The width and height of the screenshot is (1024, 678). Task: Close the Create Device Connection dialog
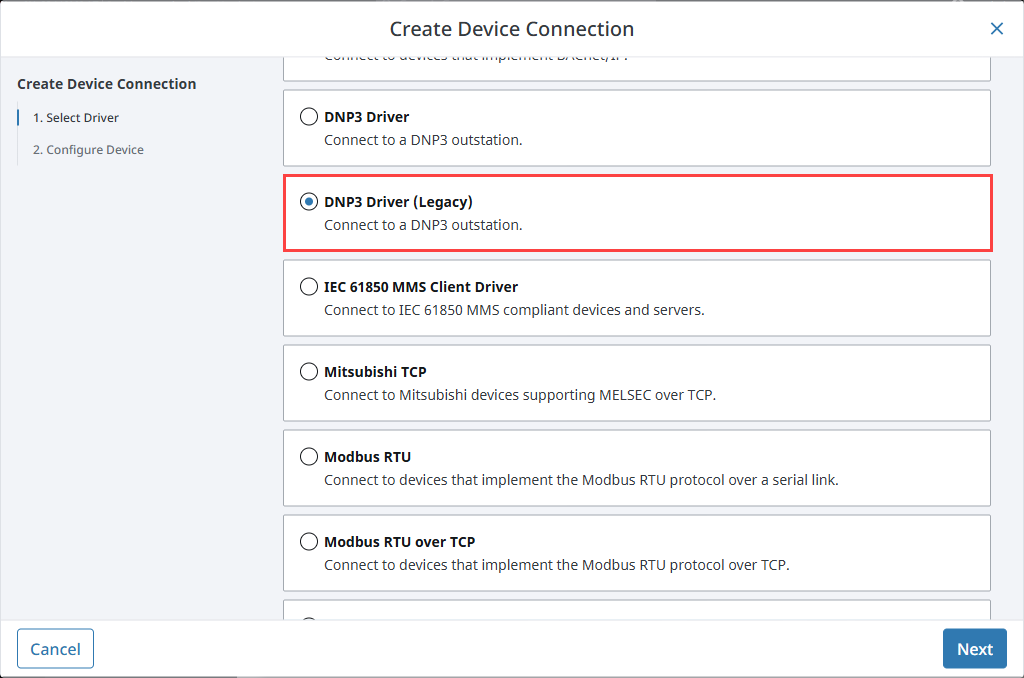point(996,29)
